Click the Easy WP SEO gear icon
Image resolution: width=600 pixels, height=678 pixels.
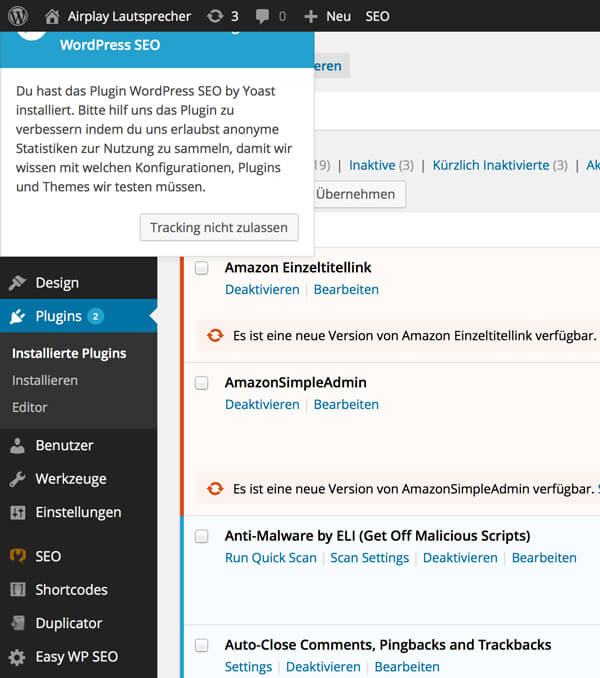pos(17,657)
